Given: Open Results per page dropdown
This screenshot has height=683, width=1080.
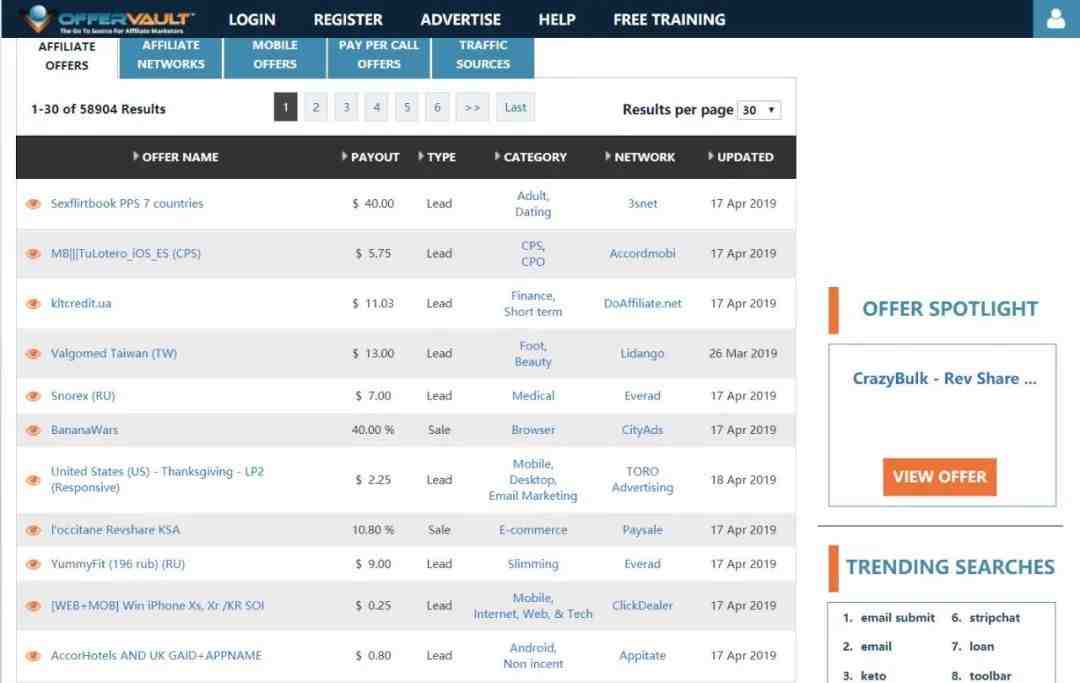Looking at the screenshot, I should point(759,110).
